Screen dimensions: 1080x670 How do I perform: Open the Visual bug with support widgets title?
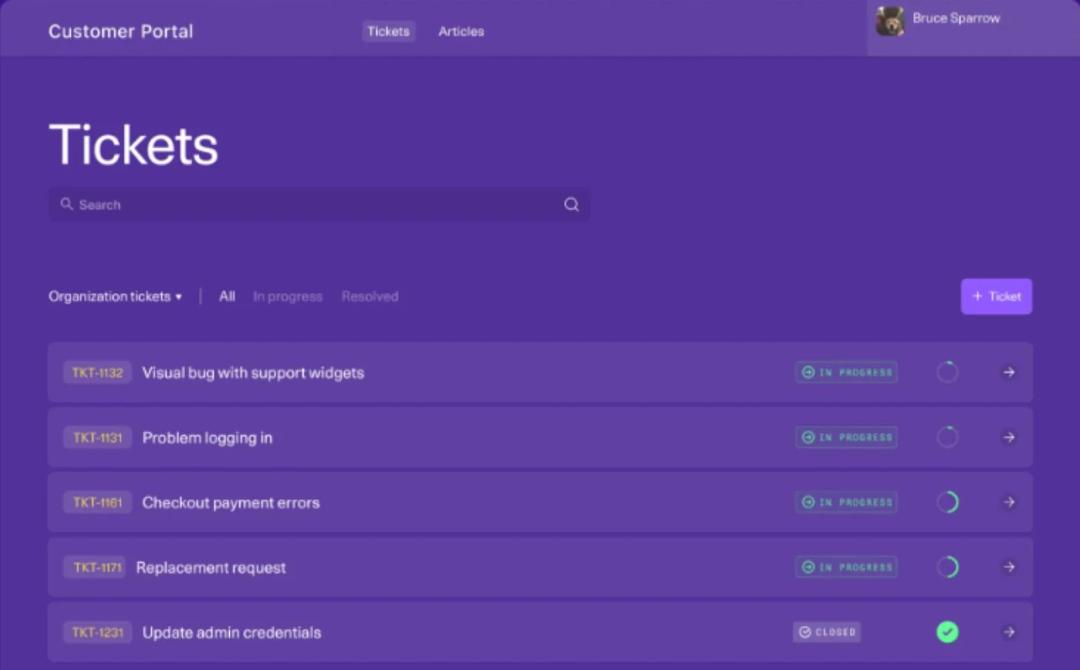click(x=253, y=373)
